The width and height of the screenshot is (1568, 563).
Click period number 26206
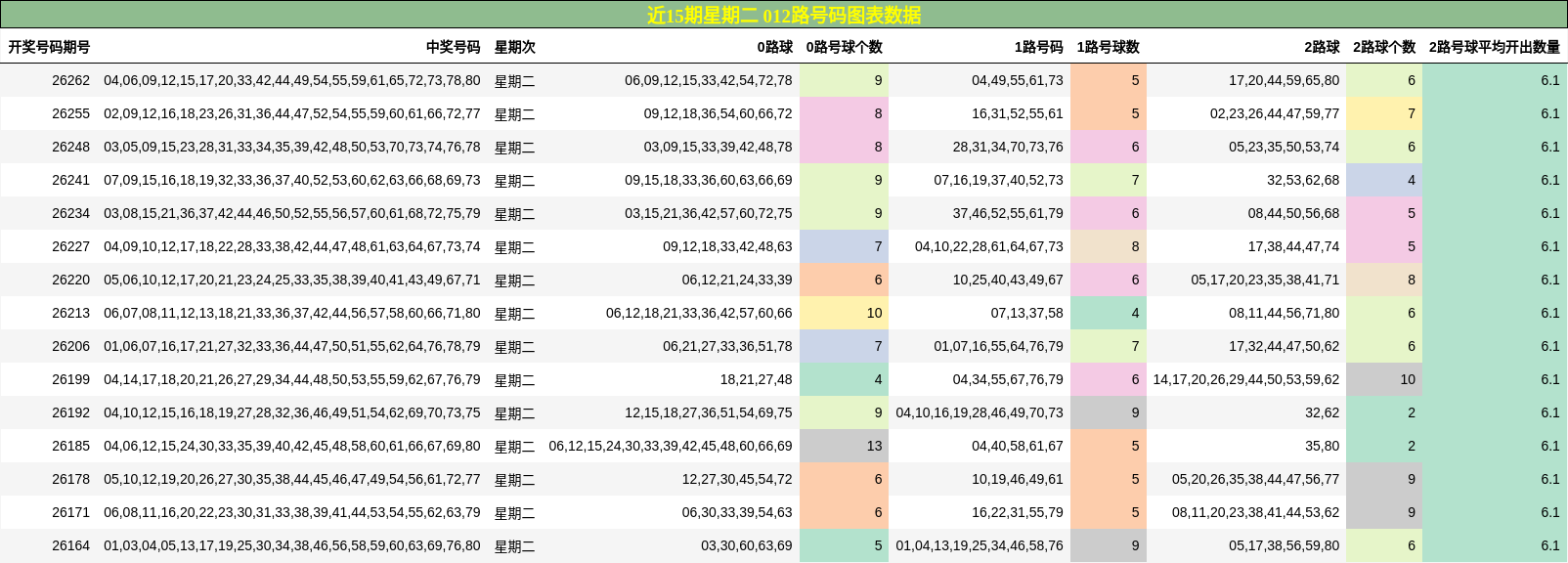(70, 346)
